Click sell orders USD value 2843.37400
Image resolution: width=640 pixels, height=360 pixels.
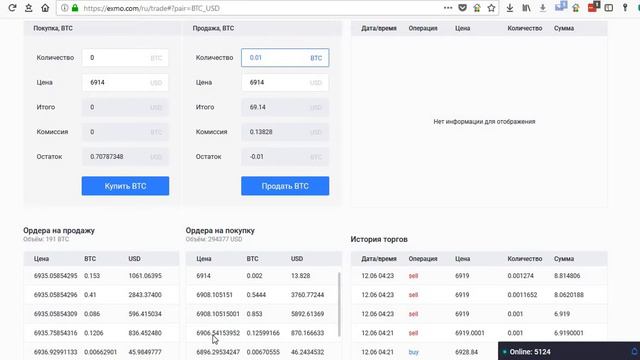click(x=145, y=295)
